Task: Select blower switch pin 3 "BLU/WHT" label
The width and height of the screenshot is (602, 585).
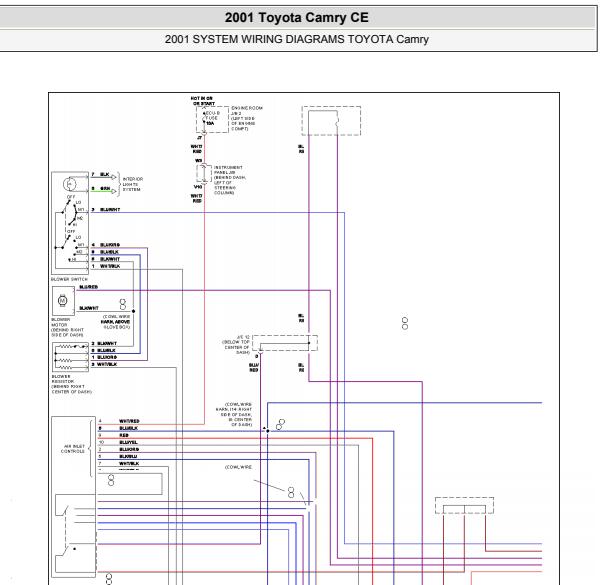Action: click(x=106, y=210)
